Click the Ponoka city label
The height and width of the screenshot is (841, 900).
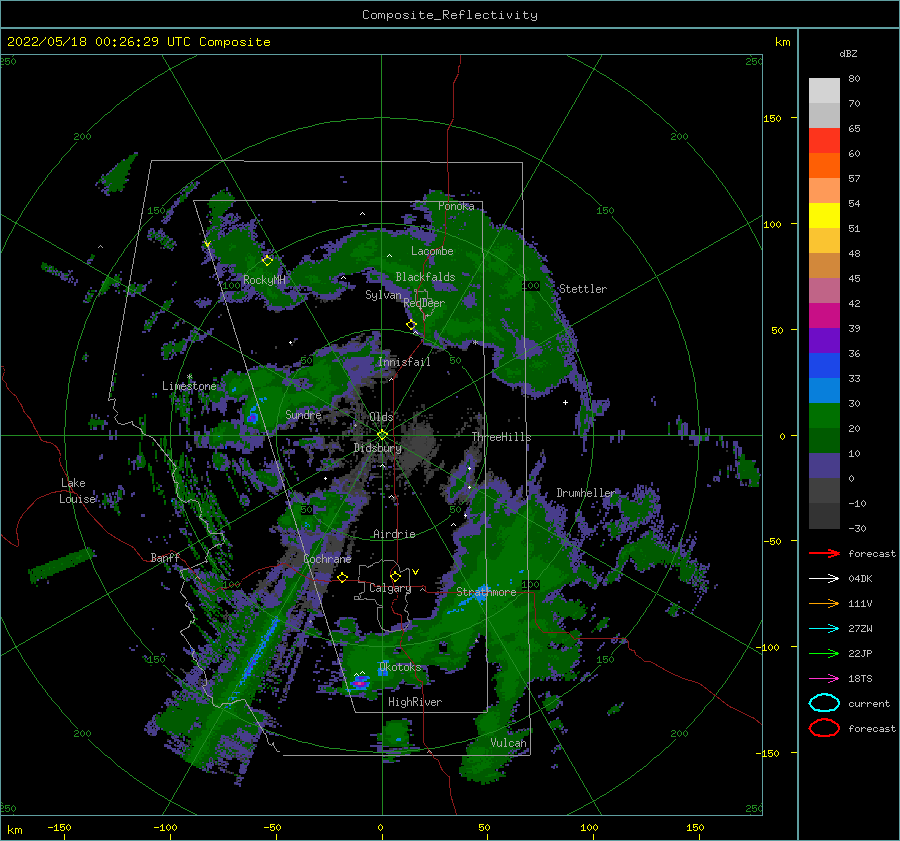[x=456, y=206]
